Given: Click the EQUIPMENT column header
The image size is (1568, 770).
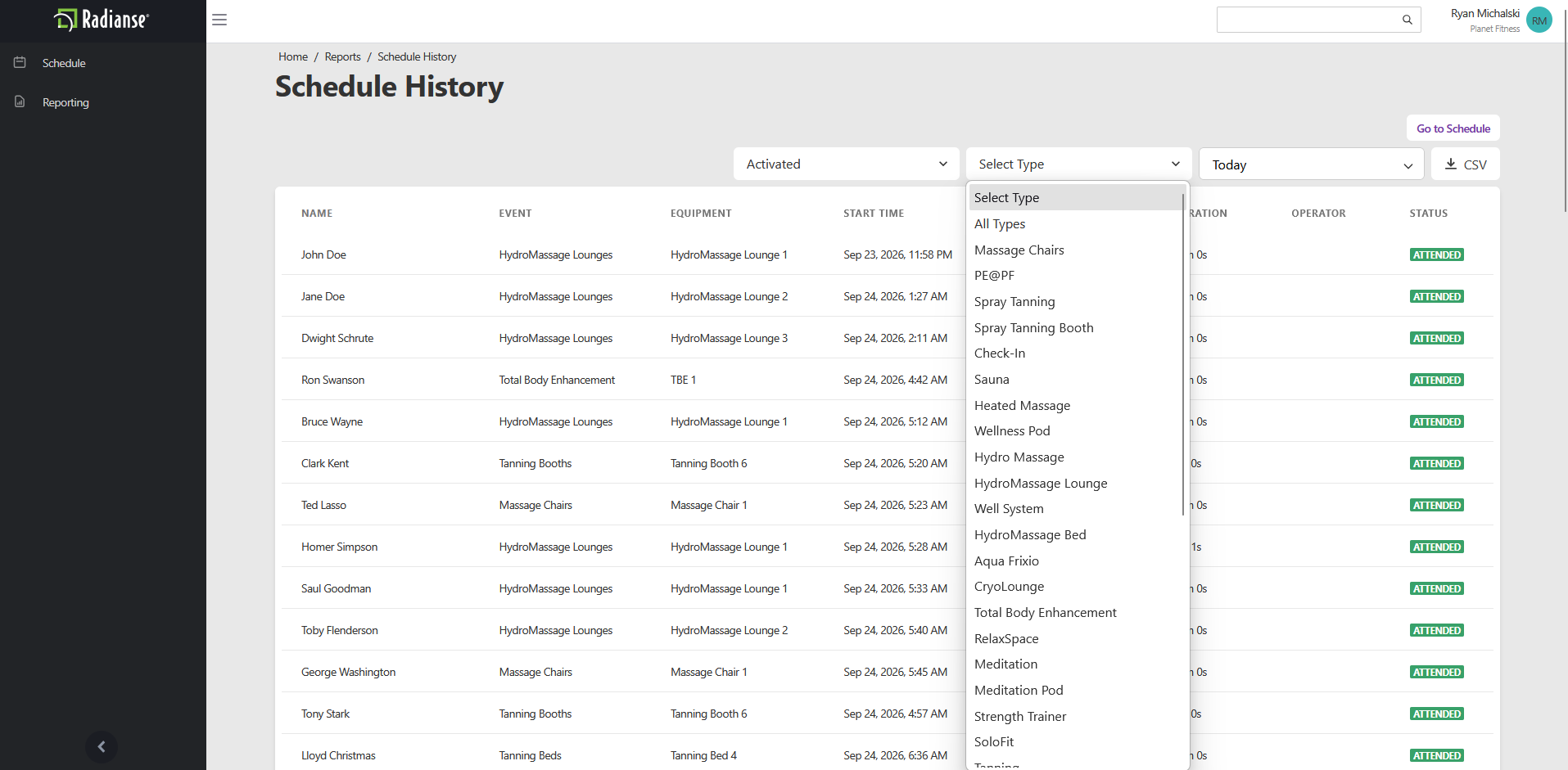Looking at the screenshot, I should [x=701, y=214].
